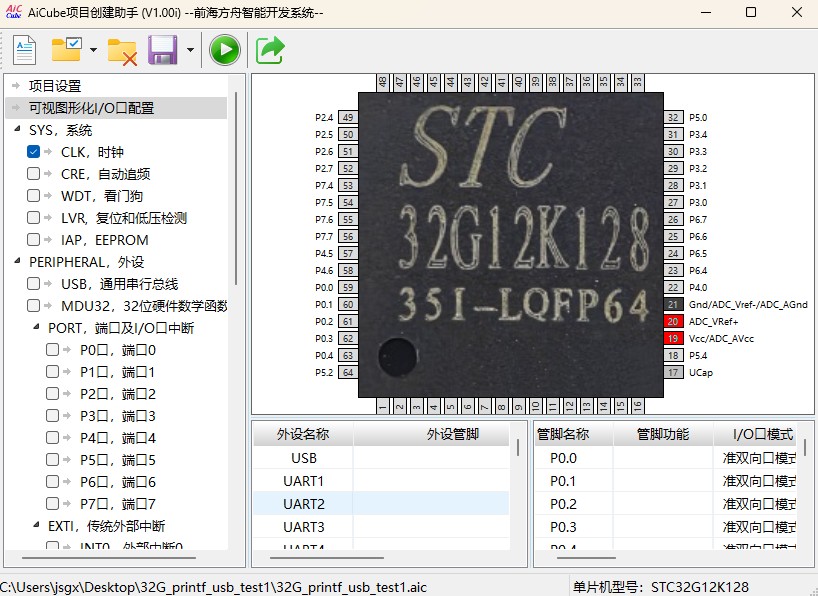Image resolution: width=818 pixels, height=596 pixels.
Task: Select chip pin 50 for P2.5
Action: (348, 135)
